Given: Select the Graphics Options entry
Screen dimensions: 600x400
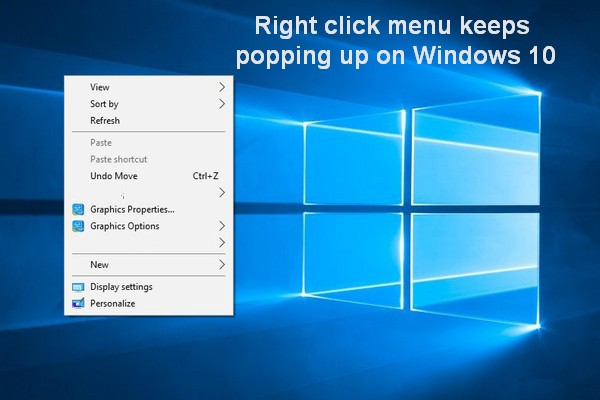Looking at the screenshot, I should (x=148, y=226).
